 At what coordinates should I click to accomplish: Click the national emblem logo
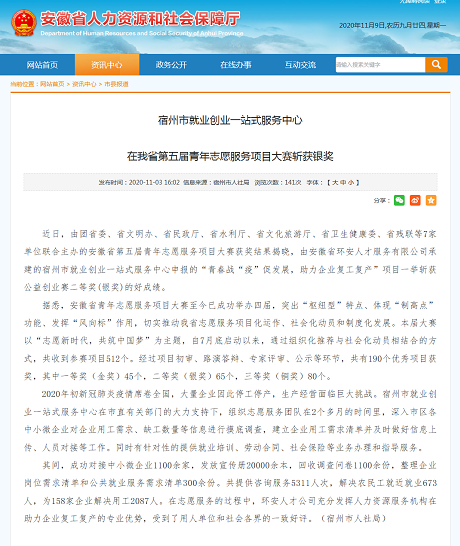click(x=24, y=23)
